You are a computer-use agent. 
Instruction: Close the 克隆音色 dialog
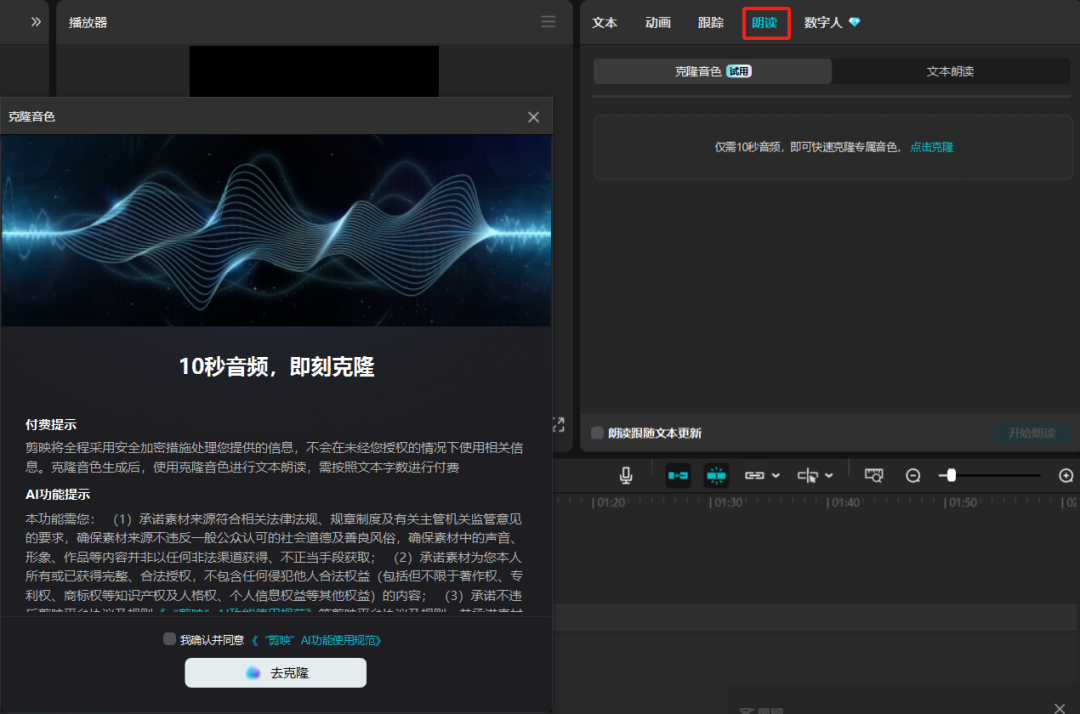[533, 117]
